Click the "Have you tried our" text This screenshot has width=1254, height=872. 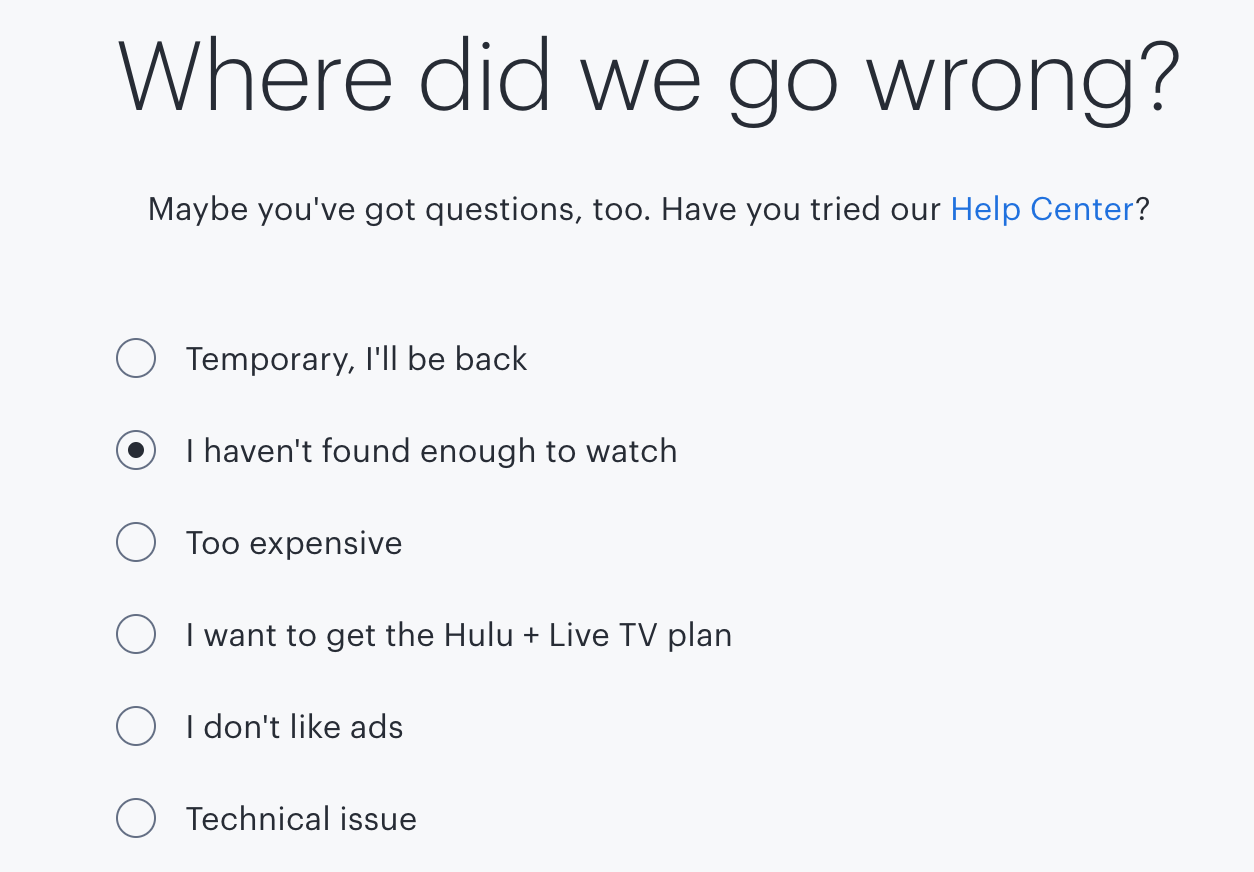[801, 210]
